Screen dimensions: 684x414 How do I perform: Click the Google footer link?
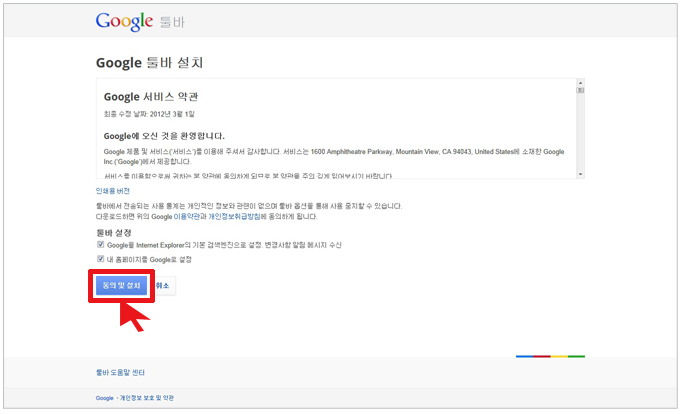click(x=104, y=398)
